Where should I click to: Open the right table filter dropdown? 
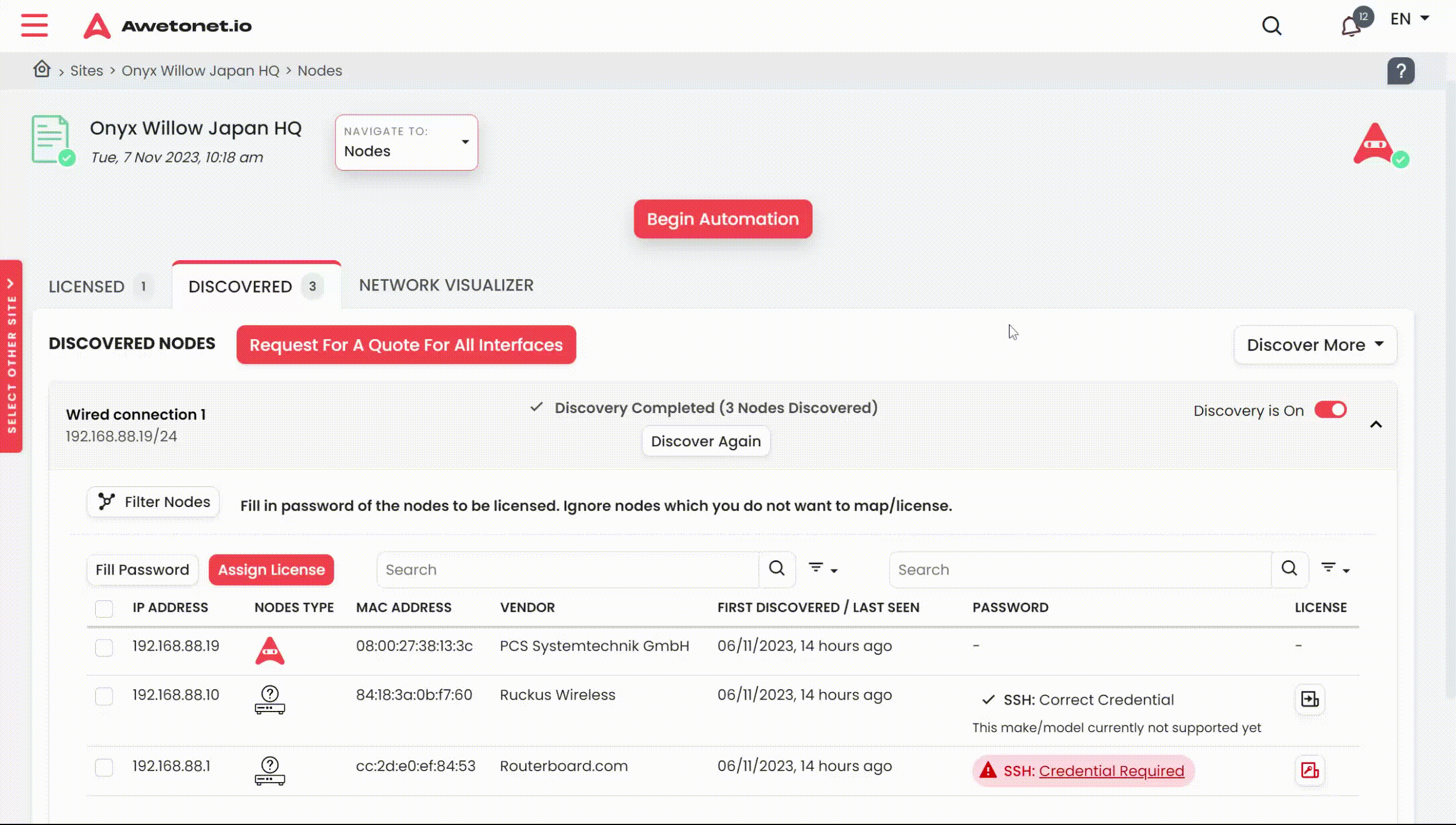[1336, 569]
